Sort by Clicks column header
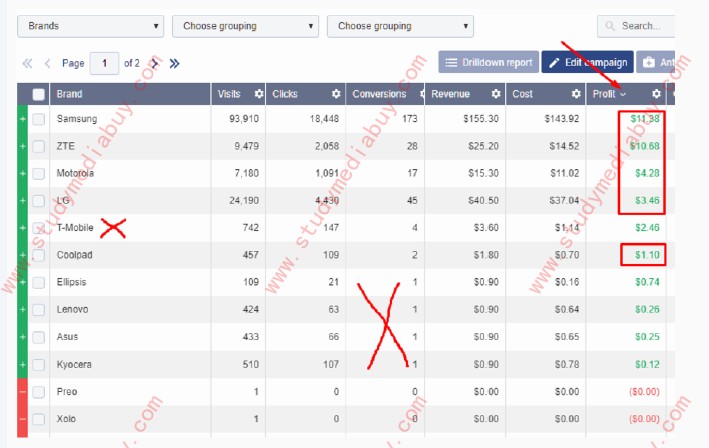 [x=285, y=94]
